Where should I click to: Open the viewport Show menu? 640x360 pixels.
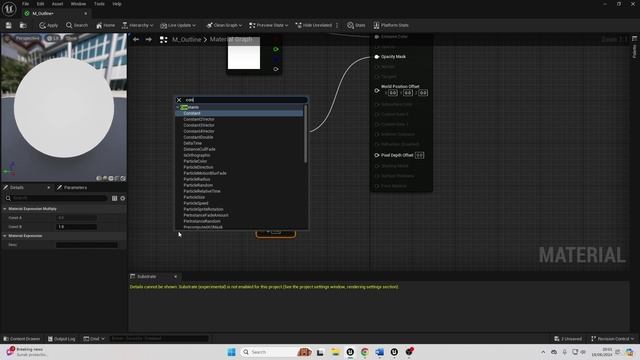[71, 38]
